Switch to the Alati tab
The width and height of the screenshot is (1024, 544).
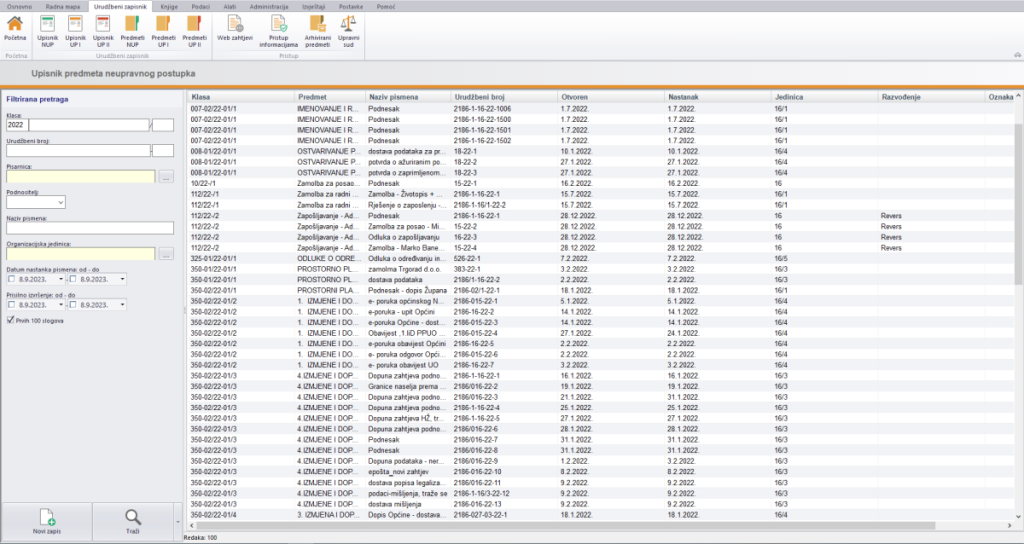click(x=230, y=6)
